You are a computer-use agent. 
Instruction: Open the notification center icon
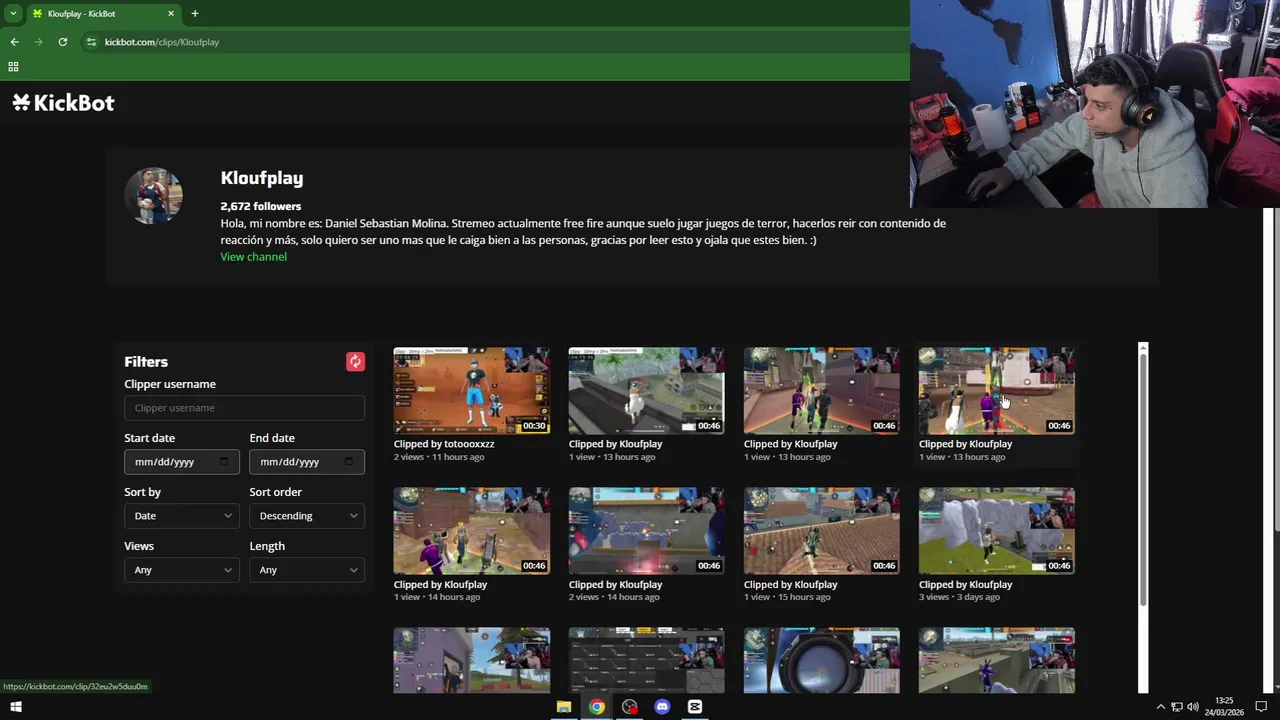pos(1261,707)
